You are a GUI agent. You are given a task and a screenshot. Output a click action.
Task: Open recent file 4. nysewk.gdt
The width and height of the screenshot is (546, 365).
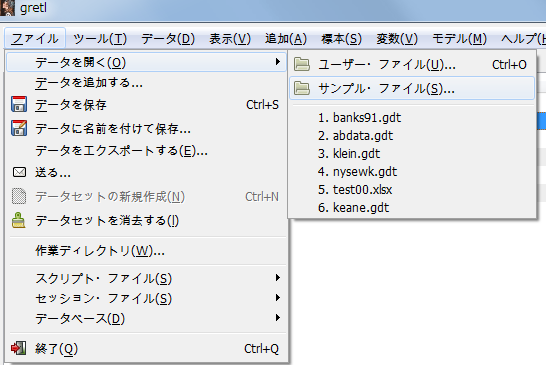(x=412, y=172)
